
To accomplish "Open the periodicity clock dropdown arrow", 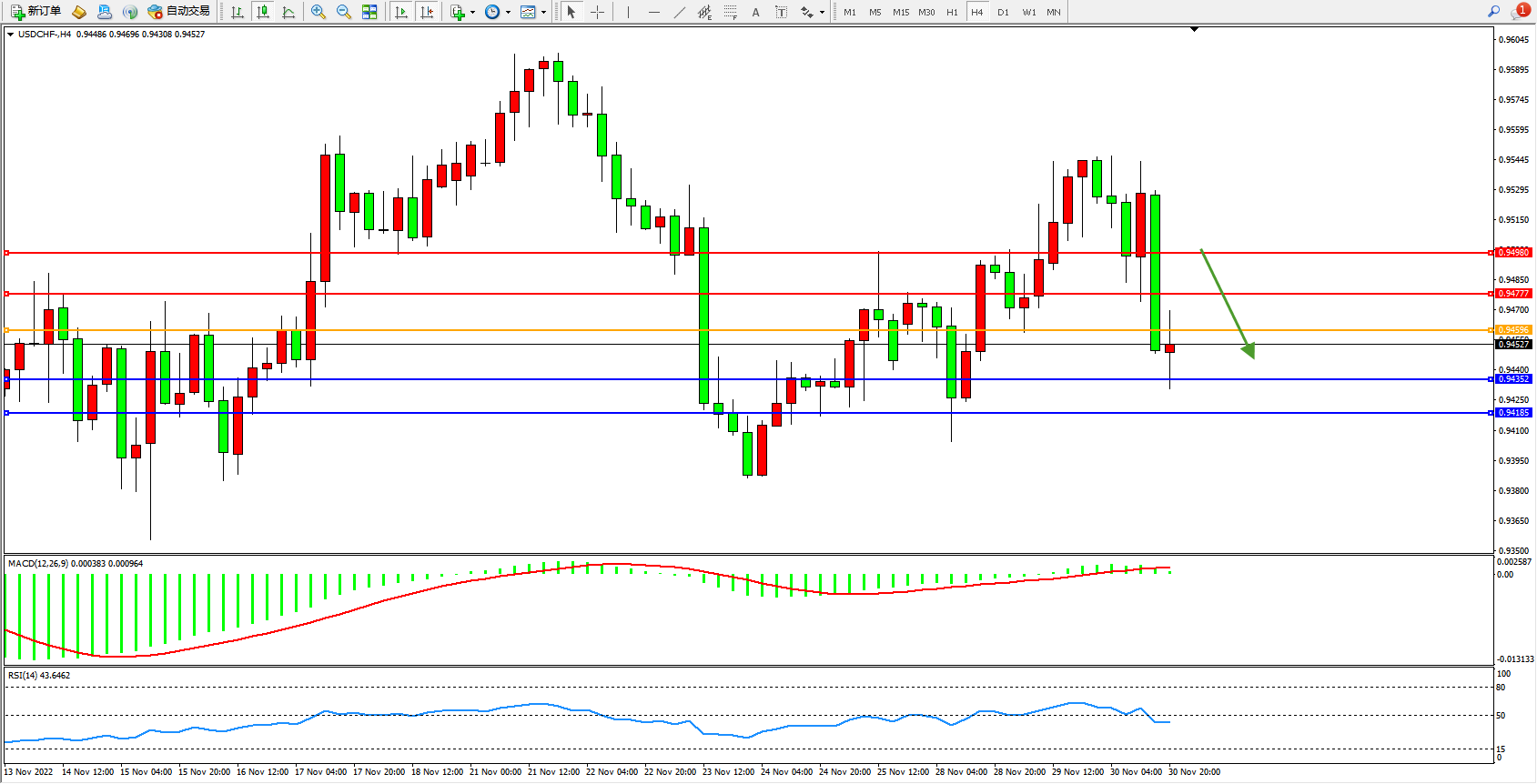I will click(508, 12).
